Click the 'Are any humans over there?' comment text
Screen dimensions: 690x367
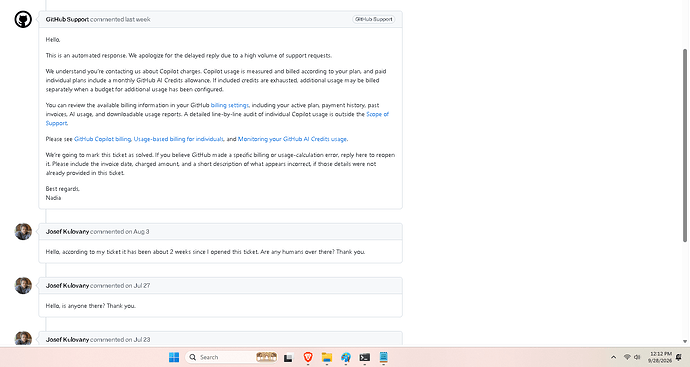click(x=297, y=252)
